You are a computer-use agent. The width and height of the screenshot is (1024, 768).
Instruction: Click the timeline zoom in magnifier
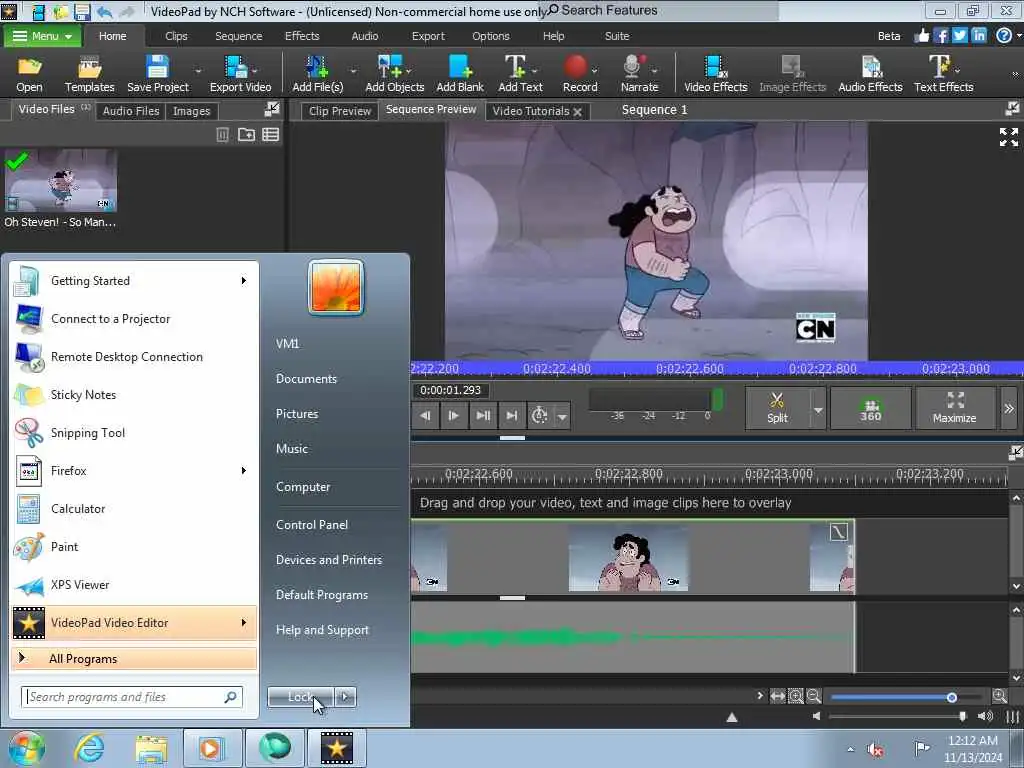point(1000,696)
